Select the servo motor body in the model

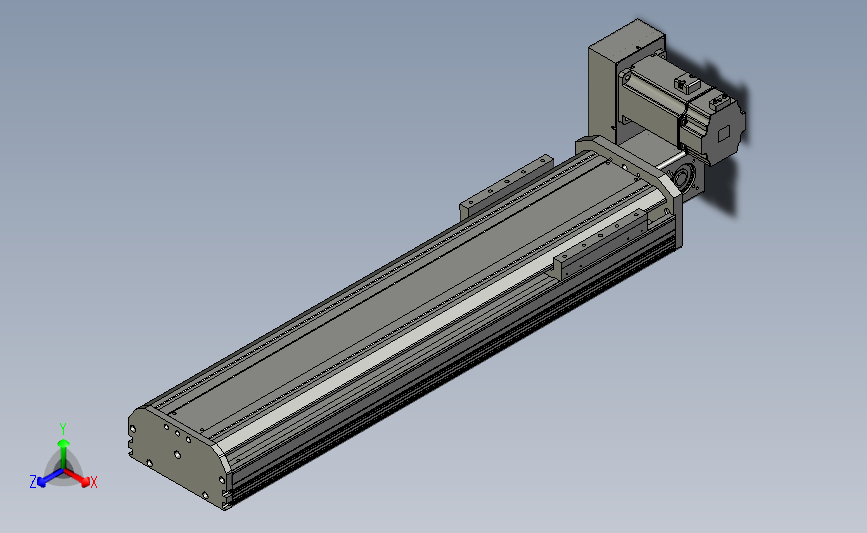tap(683, 111)
